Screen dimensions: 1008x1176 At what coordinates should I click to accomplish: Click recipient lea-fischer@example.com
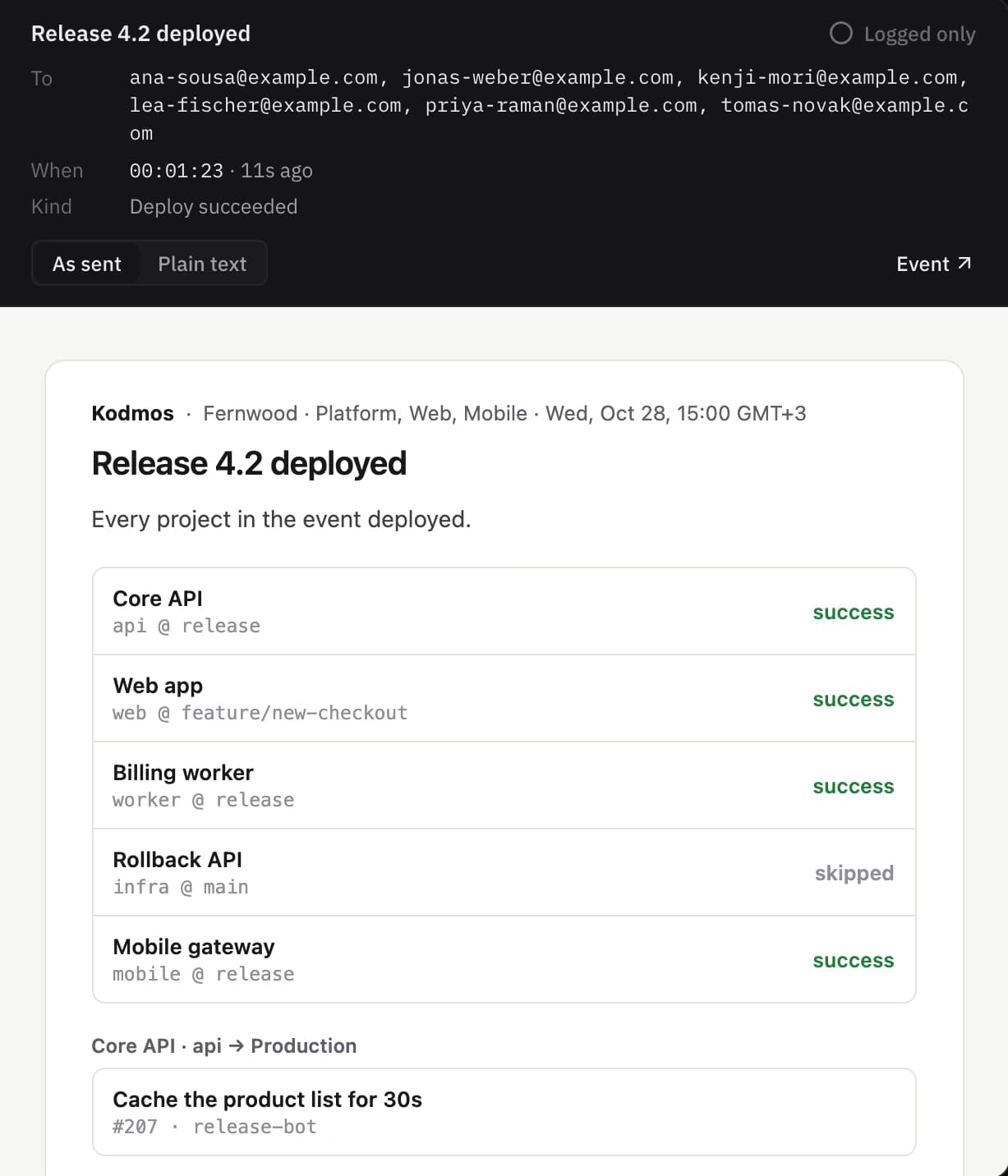pos(265,105)
